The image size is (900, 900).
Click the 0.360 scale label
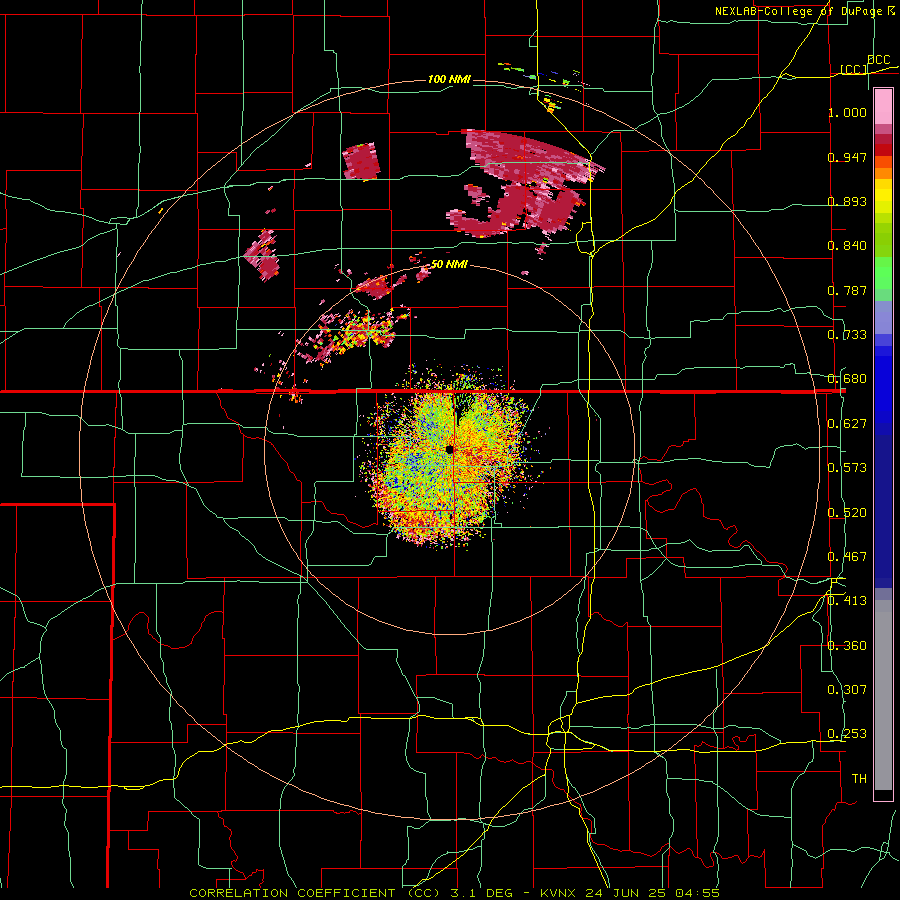(x=847, y=646)
